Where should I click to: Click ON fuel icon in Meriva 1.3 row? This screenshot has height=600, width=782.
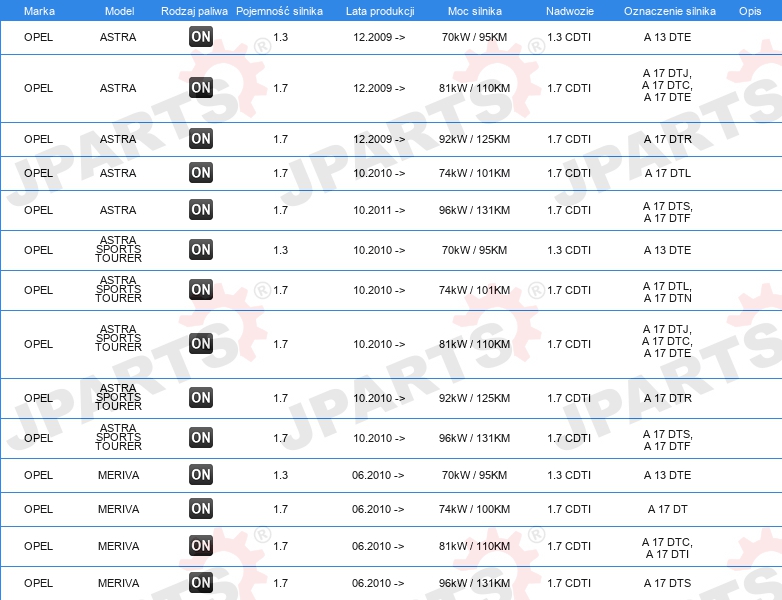(201, 474)
